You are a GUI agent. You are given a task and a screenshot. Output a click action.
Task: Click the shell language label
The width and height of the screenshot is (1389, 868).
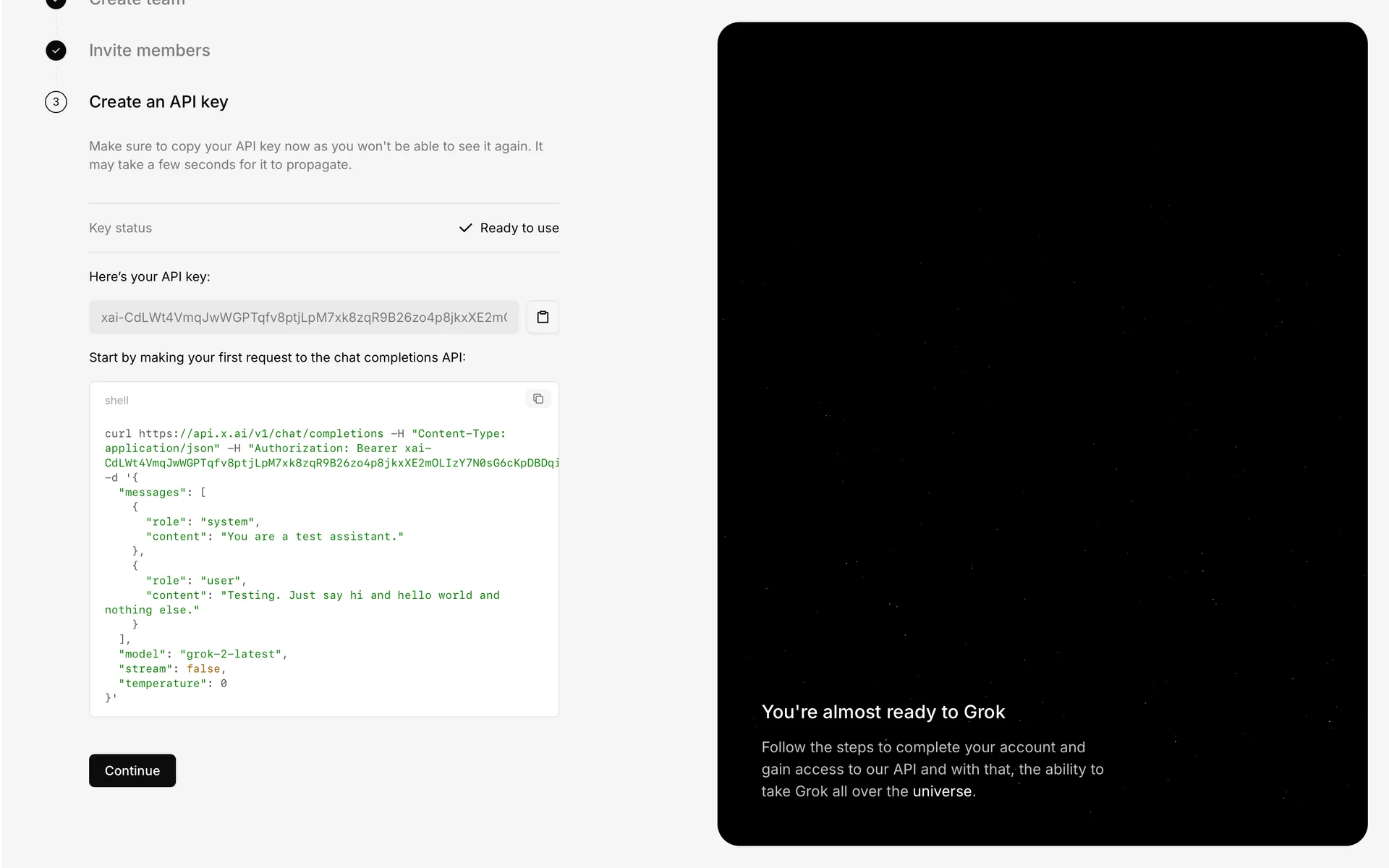click(x=116, y=400)
